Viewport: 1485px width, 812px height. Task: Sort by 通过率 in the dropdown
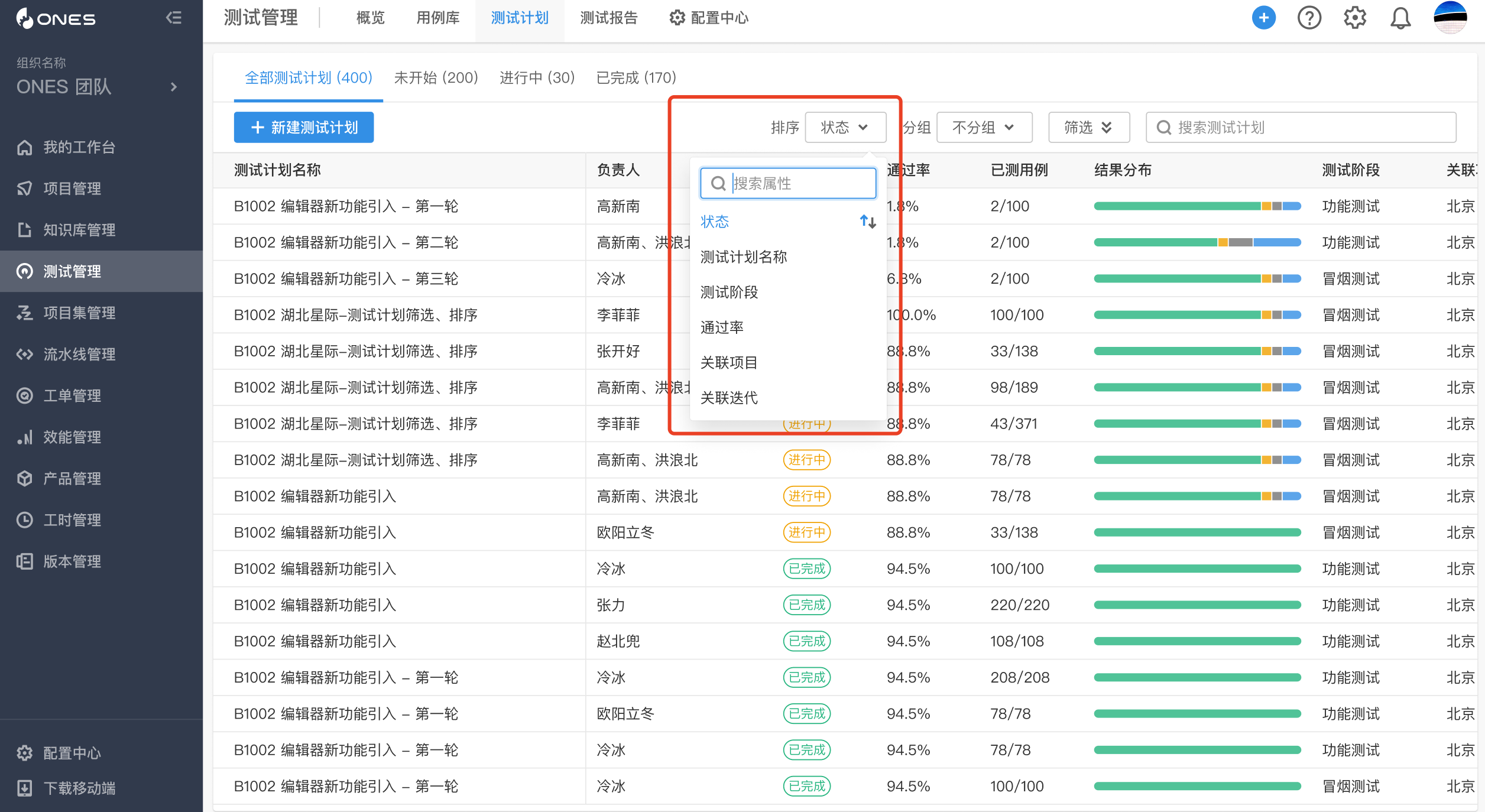(788, 327)
